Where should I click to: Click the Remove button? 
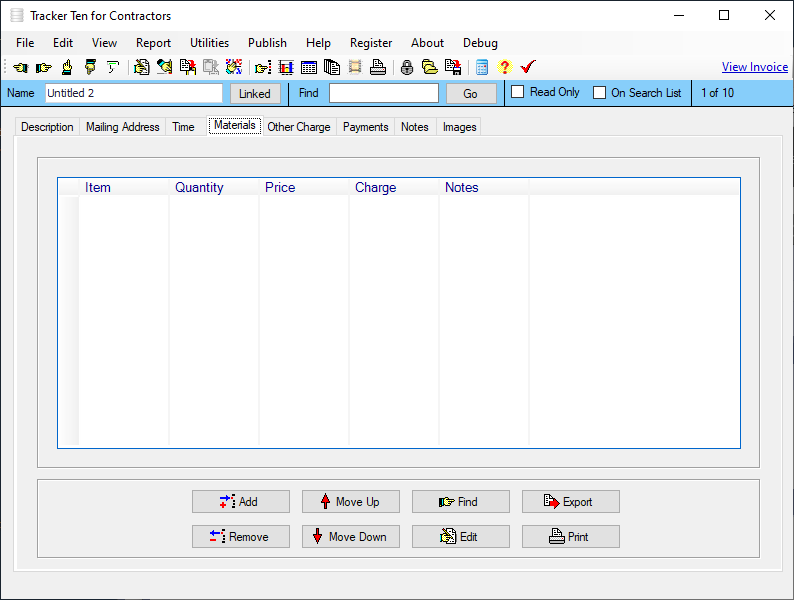pyautogui.click(x=241, y=537)
